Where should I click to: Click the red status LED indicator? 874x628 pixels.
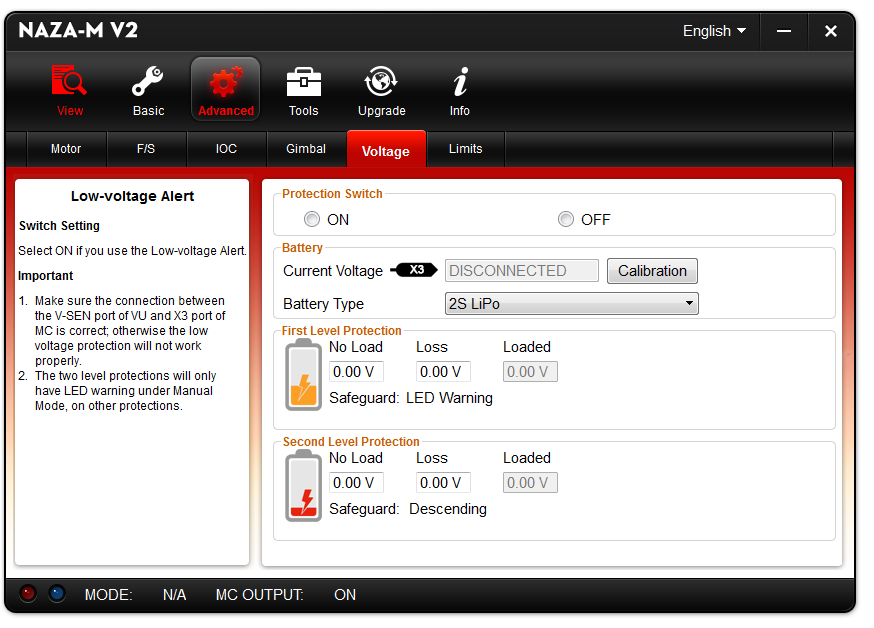[28, 594]
